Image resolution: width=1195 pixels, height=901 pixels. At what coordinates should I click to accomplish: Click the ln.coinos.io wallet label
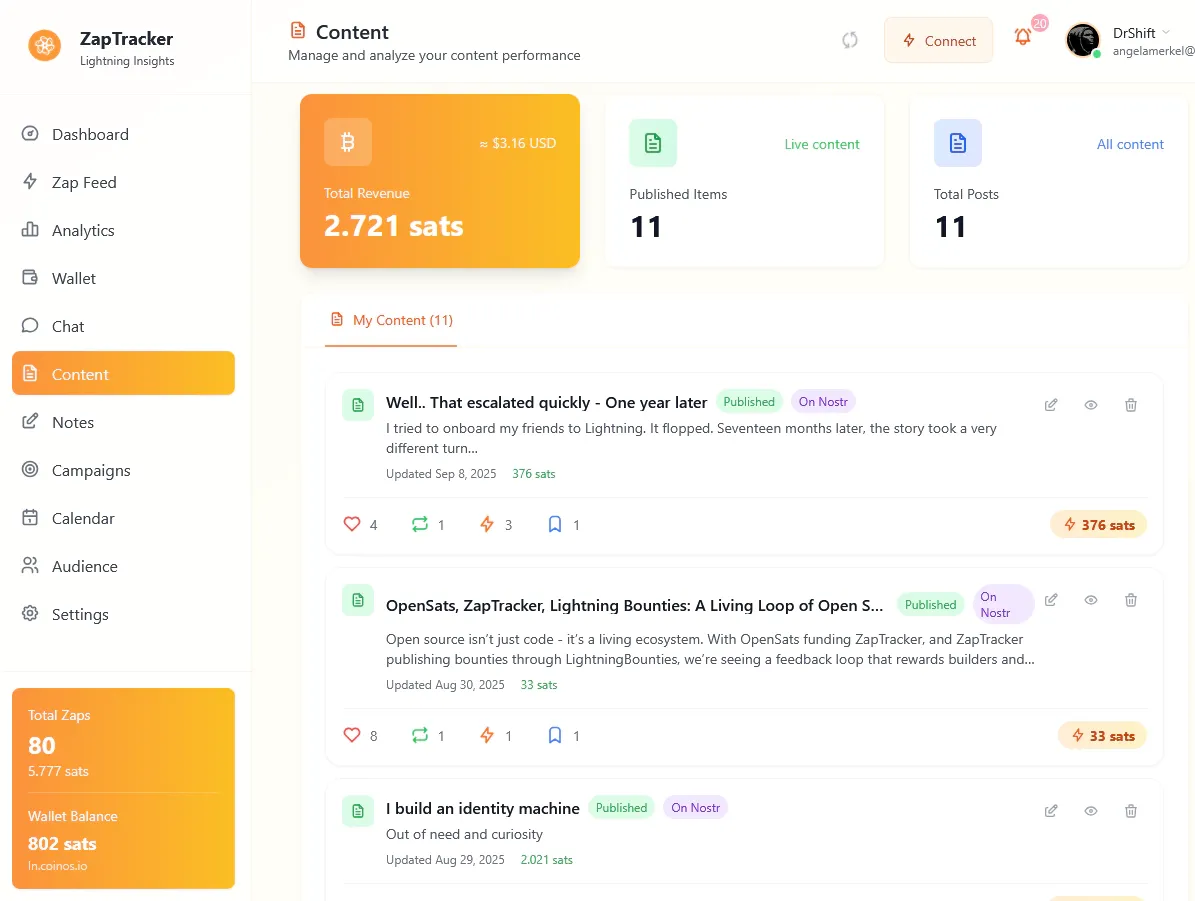click(58, 866)
